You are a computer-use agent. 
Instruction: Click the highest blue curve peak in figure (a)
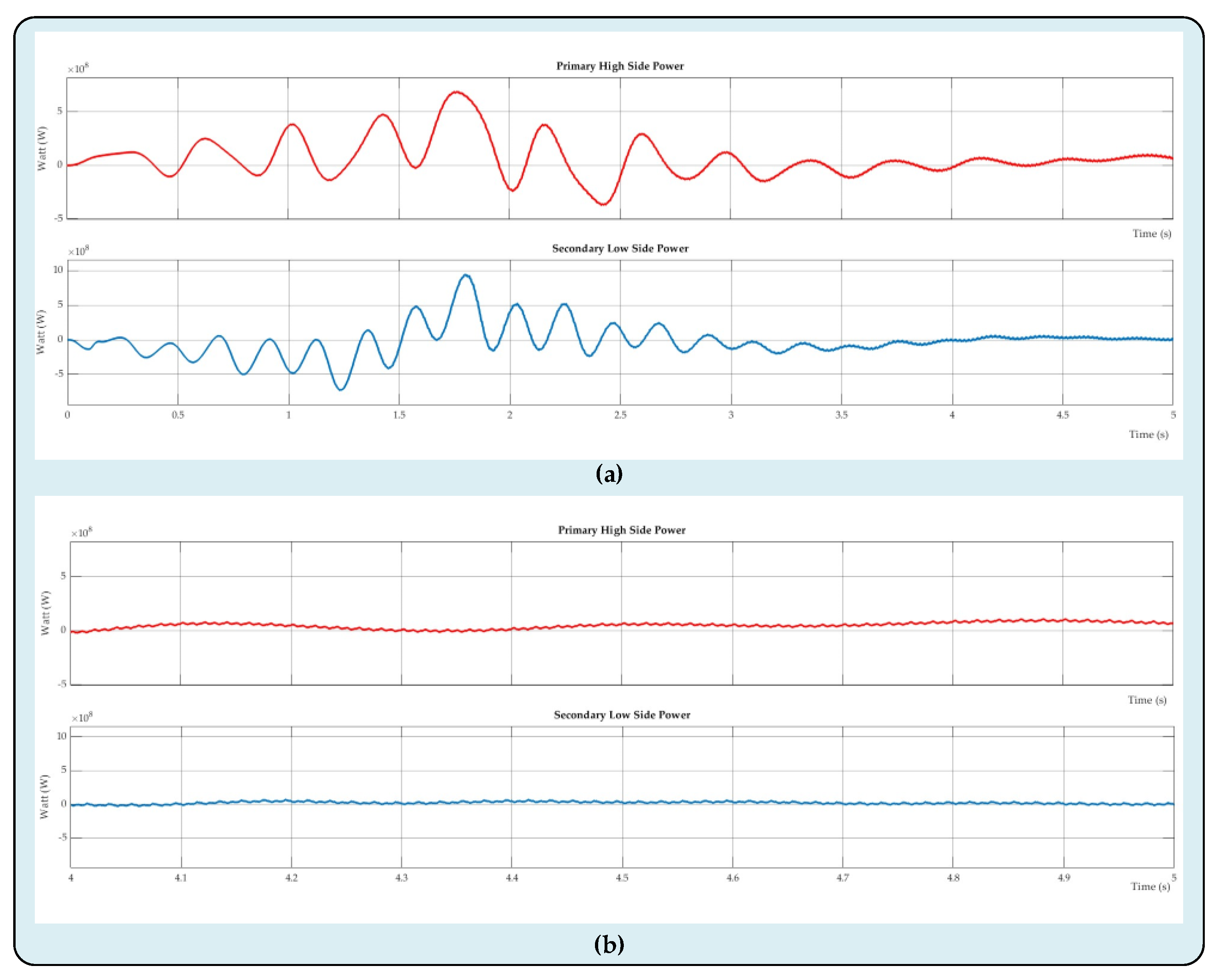click(466, 275)
